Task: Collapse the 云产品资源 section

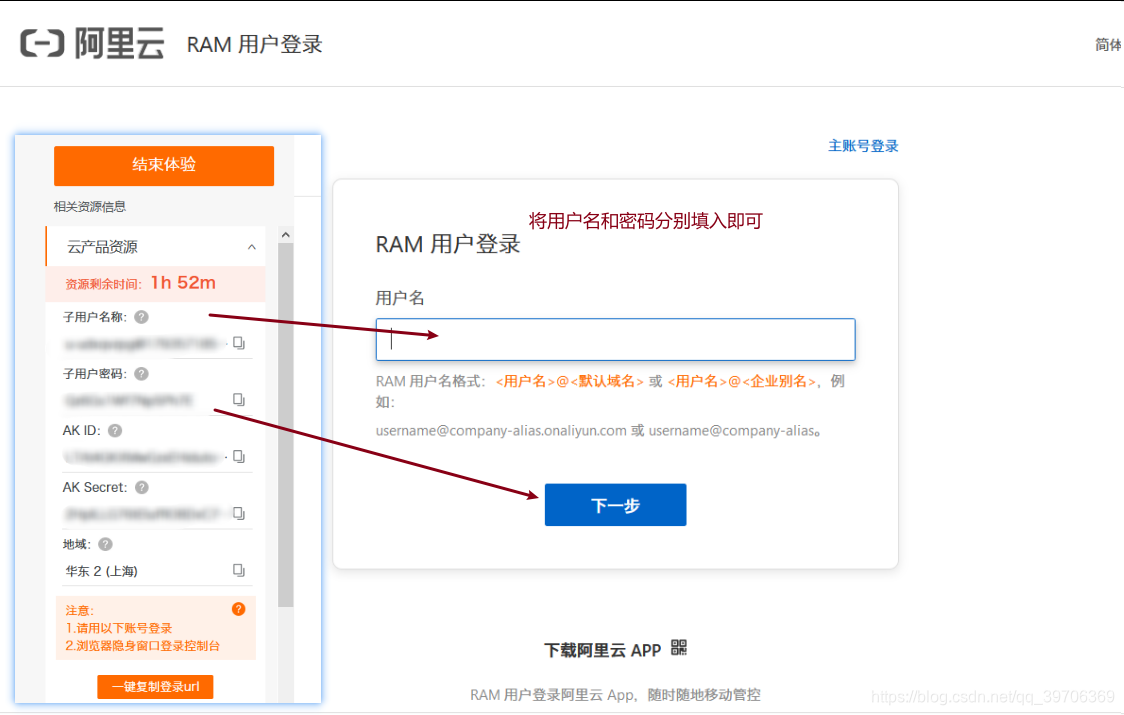Action: click(252, 247)
